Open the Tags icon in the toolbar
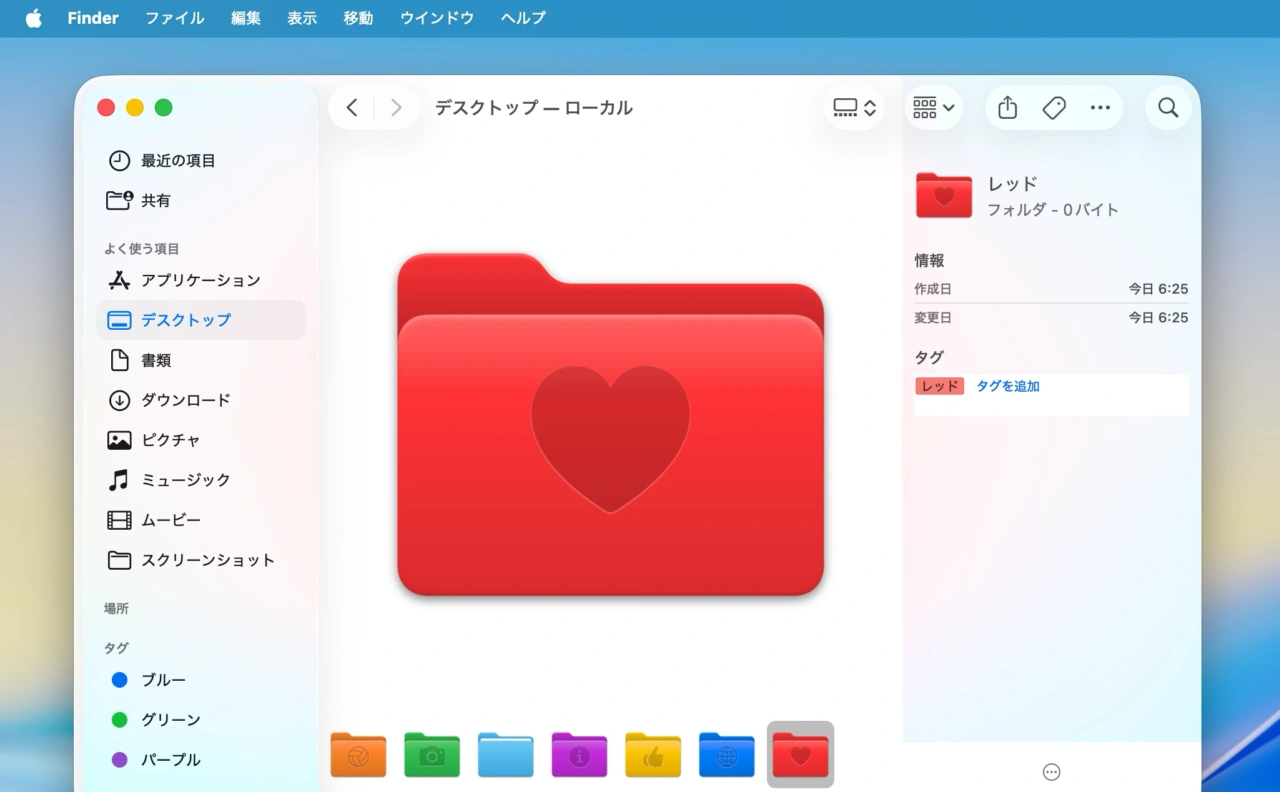The image size is (1280, 792). pos(1053,107)
